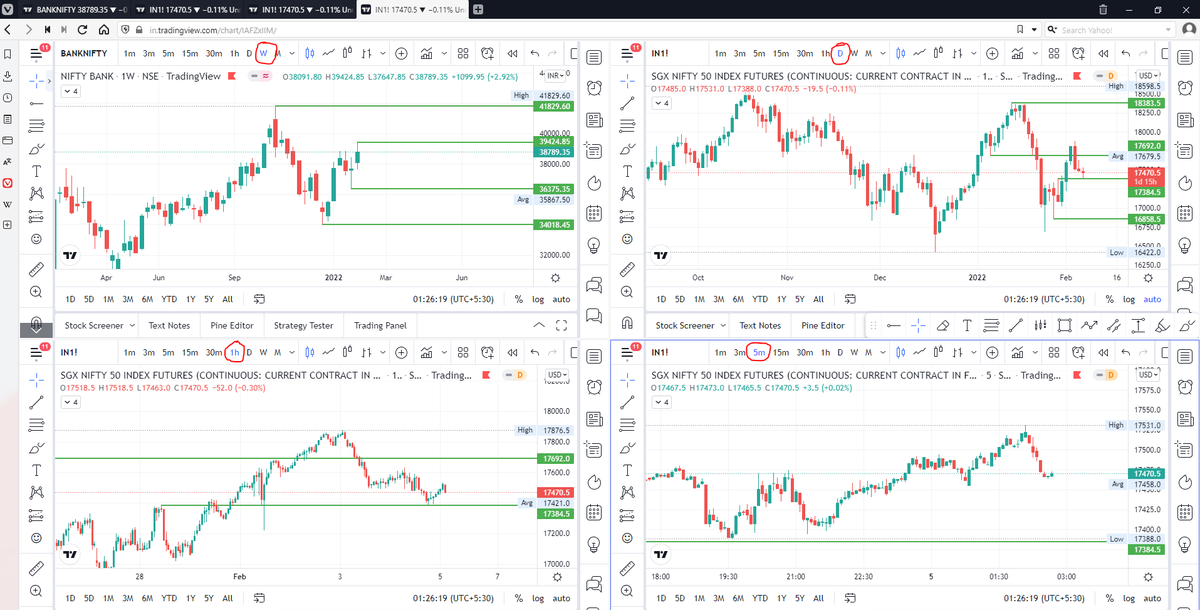Select the Text tool in BANKNIFTY chart sidebar

[37, 171]
